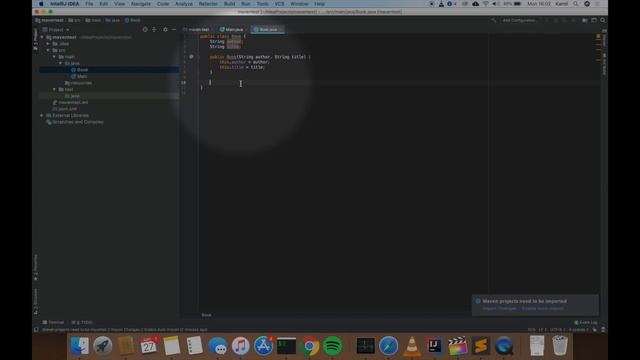
Task: Open Google Chrome in the dock
Action: pos(310,346)
